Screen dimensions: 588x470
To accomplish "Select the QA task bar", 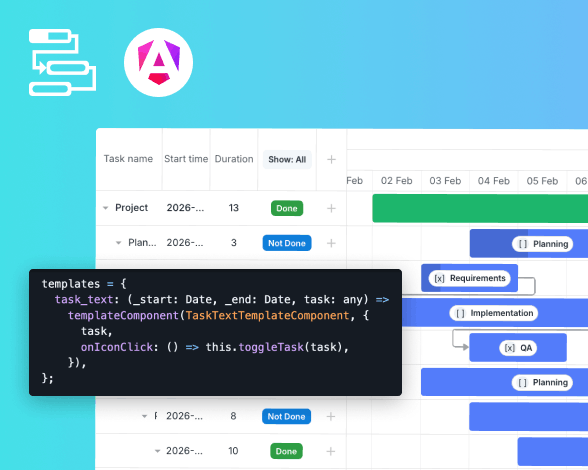I will [518, 348].
